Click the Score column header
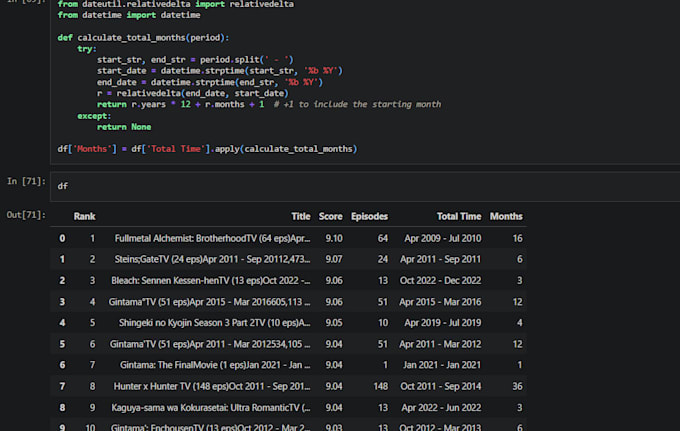This screenshot has width=680, height=431. click(330, 216)
